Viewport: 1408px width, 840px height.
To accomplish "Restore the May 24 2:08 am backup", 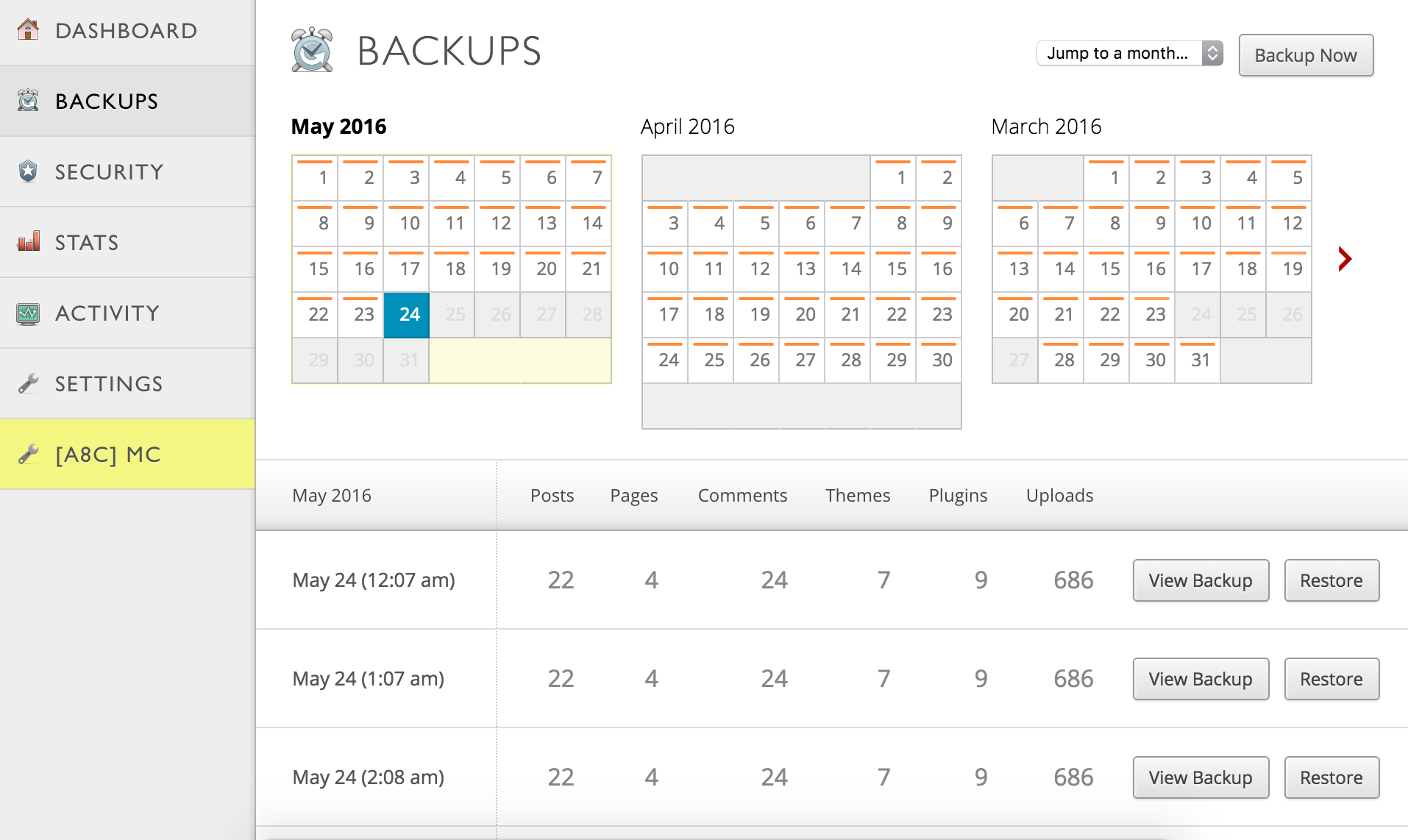I will (x=1331, y=777).
